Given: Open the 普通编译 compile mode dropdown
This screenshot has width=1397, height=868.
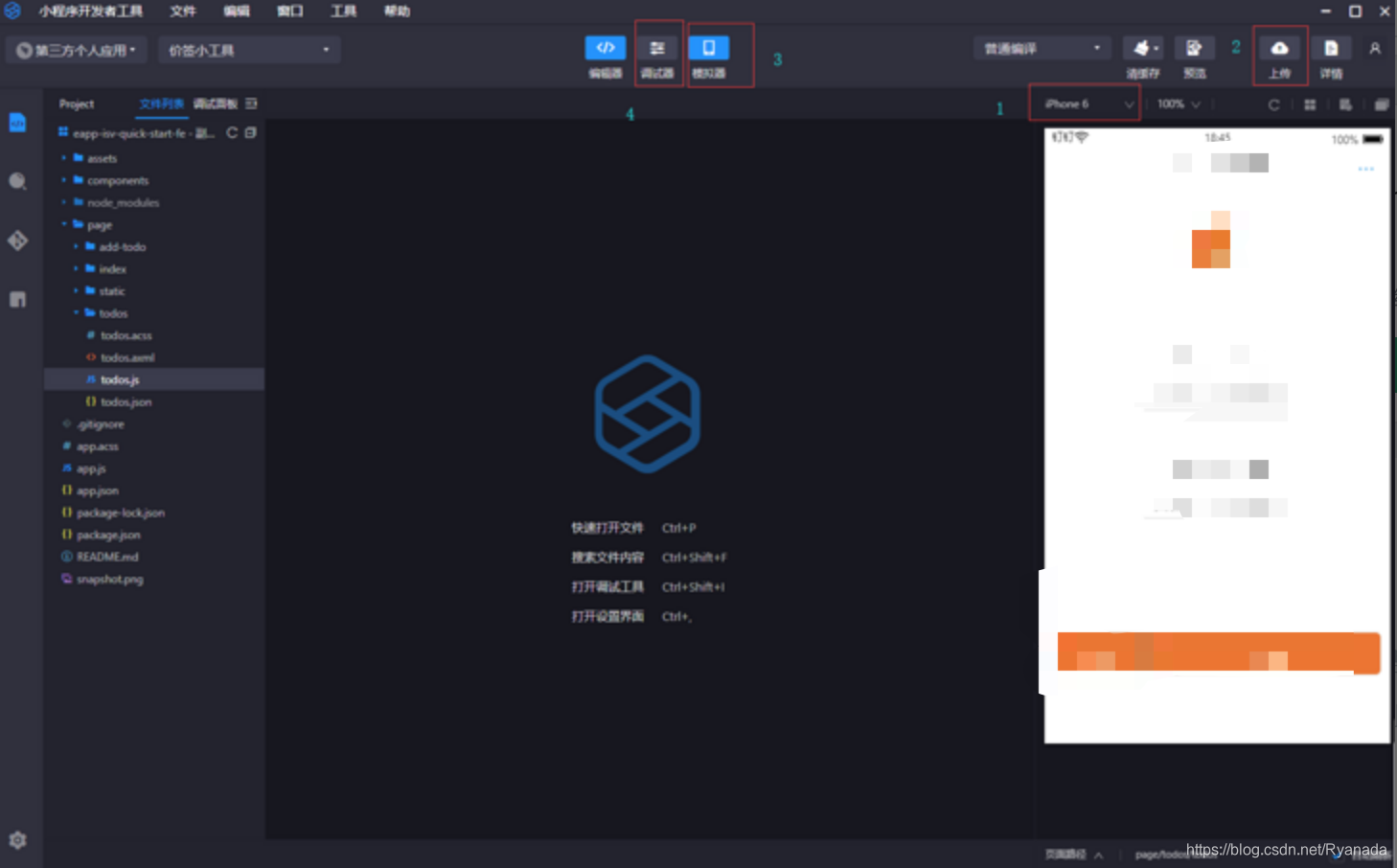Looking at the screenshot, I should (x=1042, y=48).
